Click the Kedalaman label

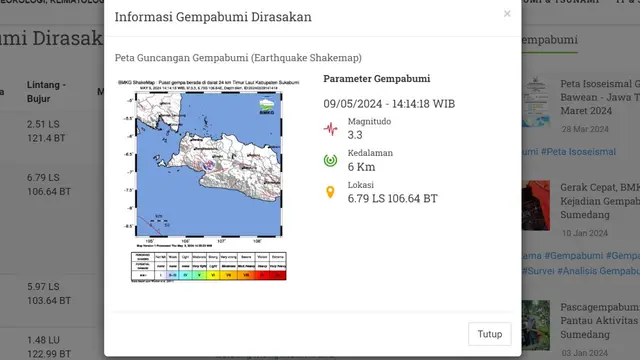point(370,153)
